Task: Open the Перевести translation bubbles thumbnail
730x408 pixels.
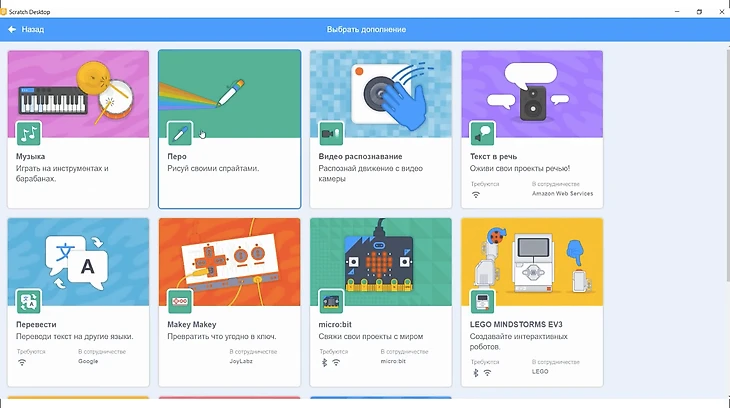Action: tap(78, 262)
